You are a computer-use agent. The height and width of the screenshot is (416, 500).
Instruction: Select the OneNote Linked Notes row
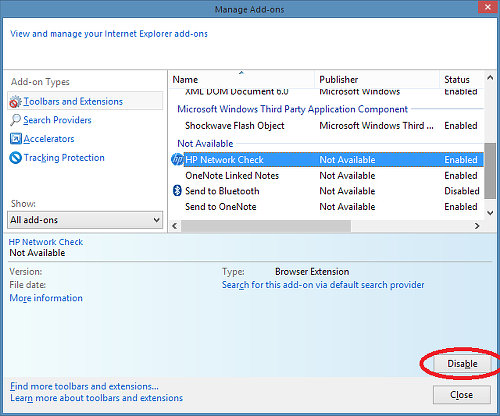point(327,175)
